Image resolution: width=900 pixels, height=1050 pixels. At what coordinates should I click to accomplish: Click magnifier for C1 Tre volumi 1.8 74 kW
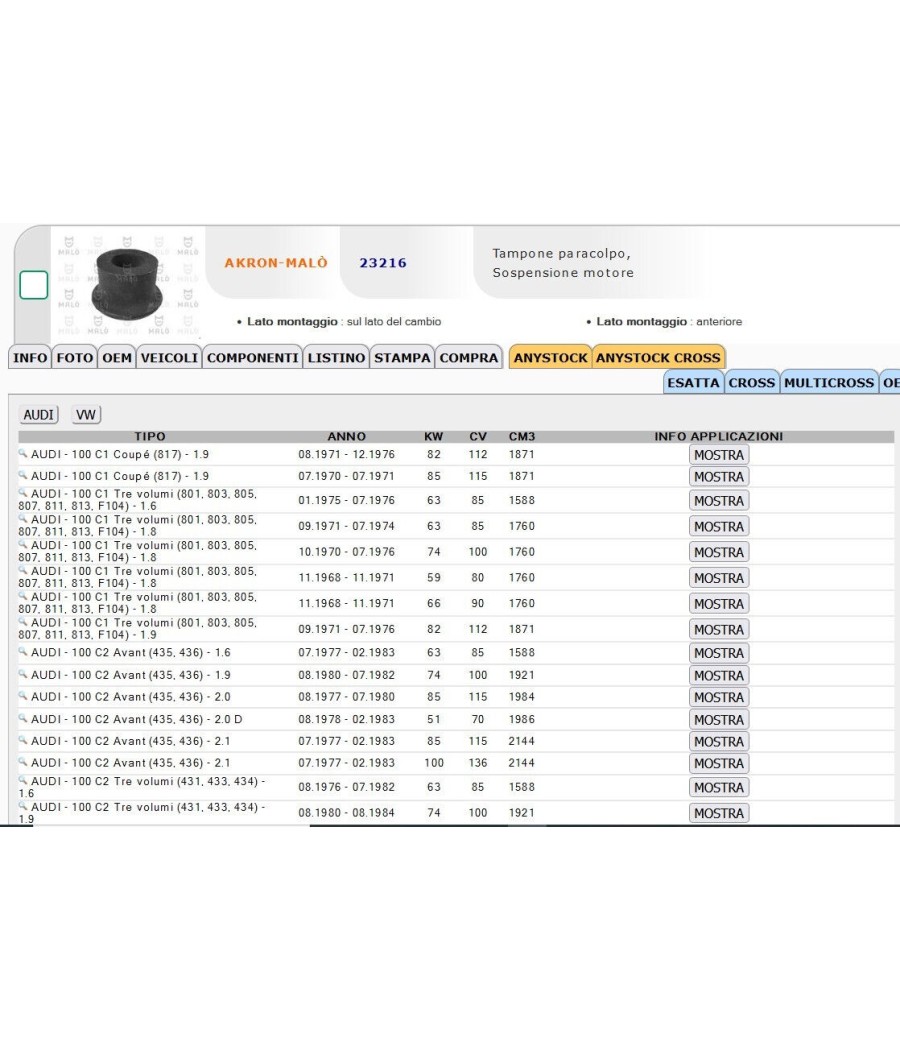[23, 544]
